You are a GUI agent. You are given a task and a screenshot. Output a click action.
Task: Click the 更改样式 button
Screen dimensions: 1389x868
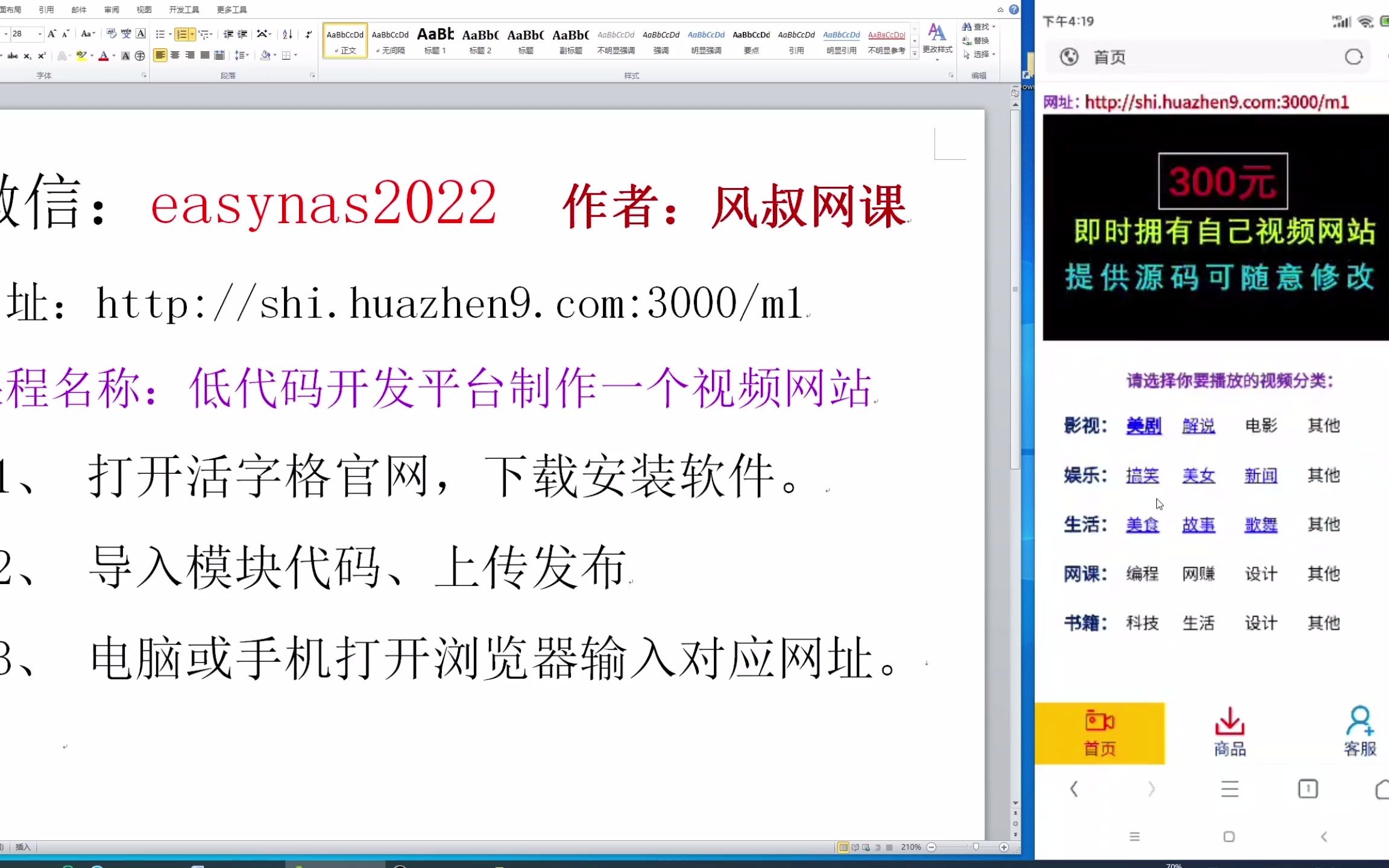click(937, 41)
